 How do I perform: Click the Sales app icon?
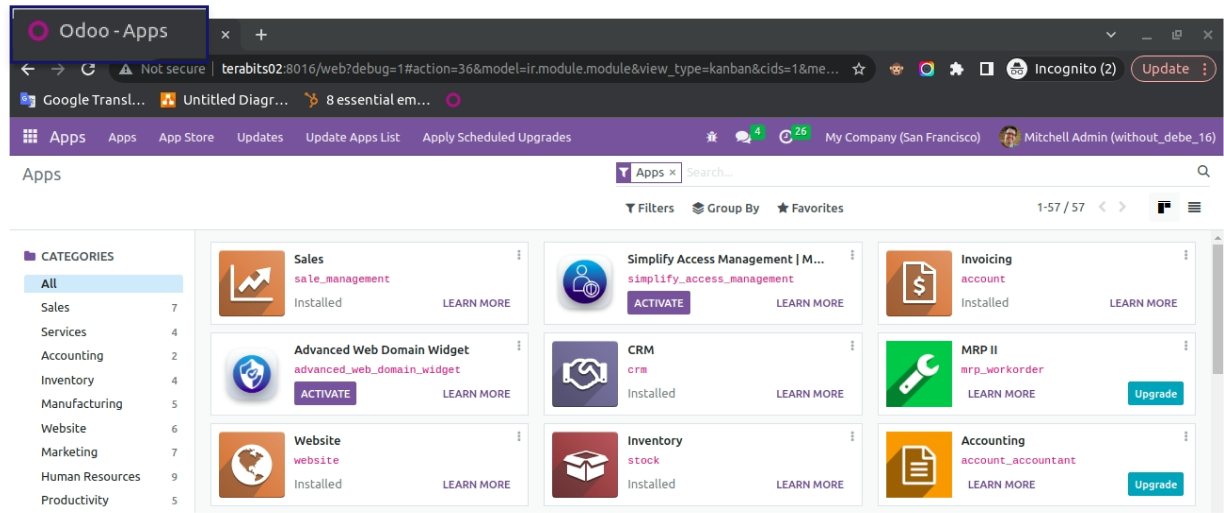[251, 283]
